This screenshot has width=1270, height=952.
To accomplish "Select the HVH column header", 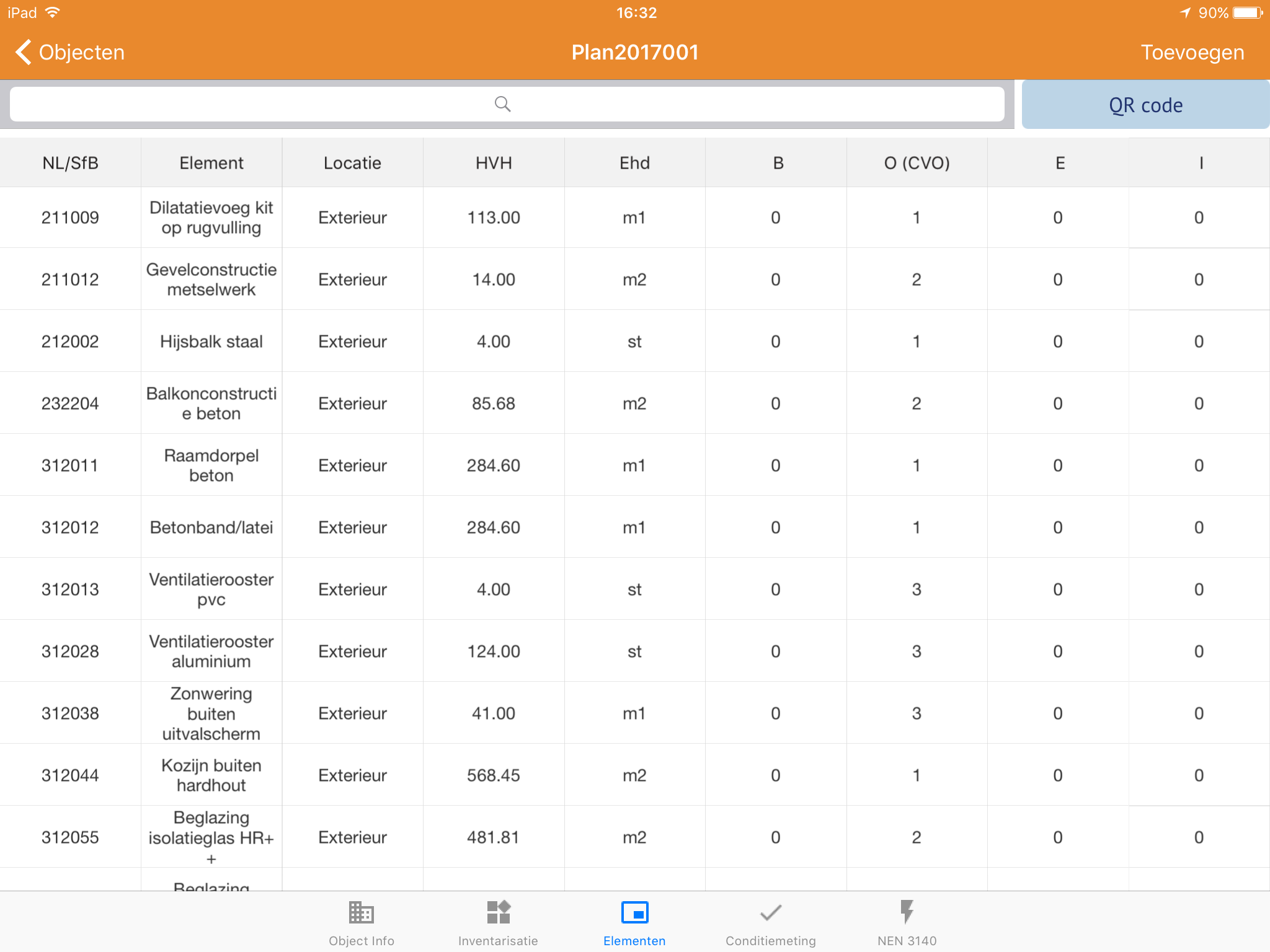I will (x=494, y=162).
